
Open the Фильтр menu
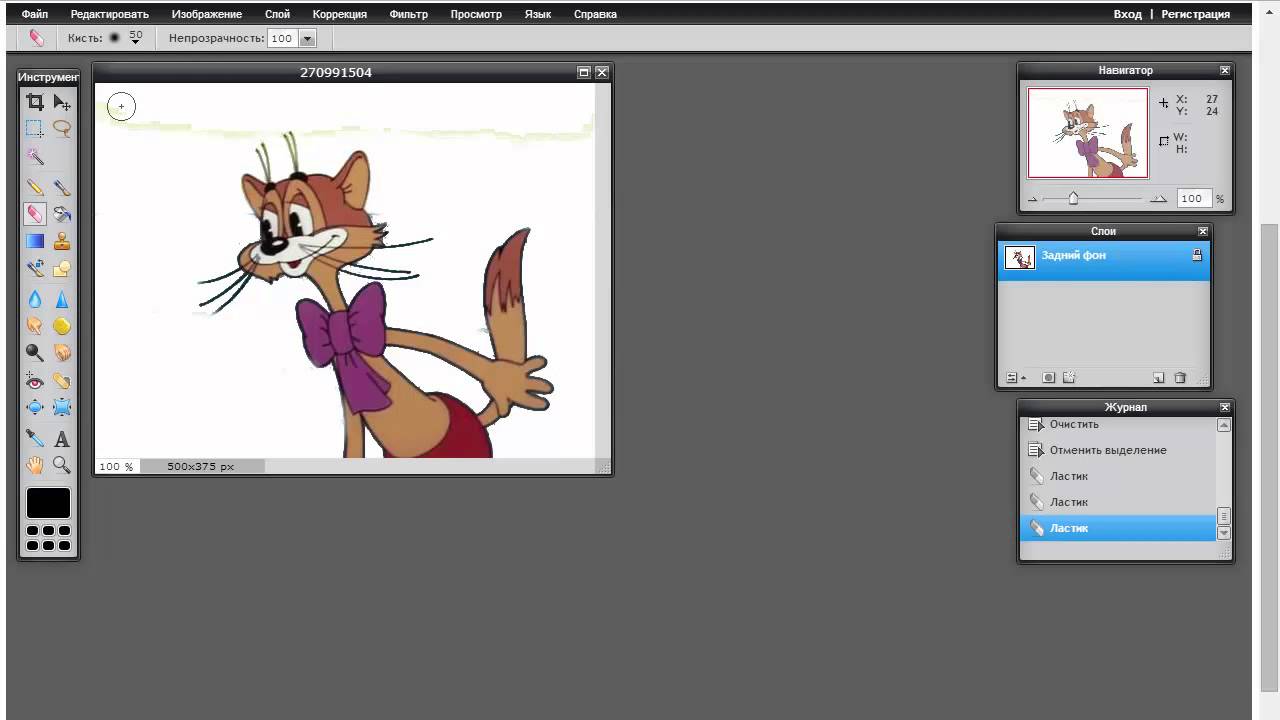coord(408,14)
